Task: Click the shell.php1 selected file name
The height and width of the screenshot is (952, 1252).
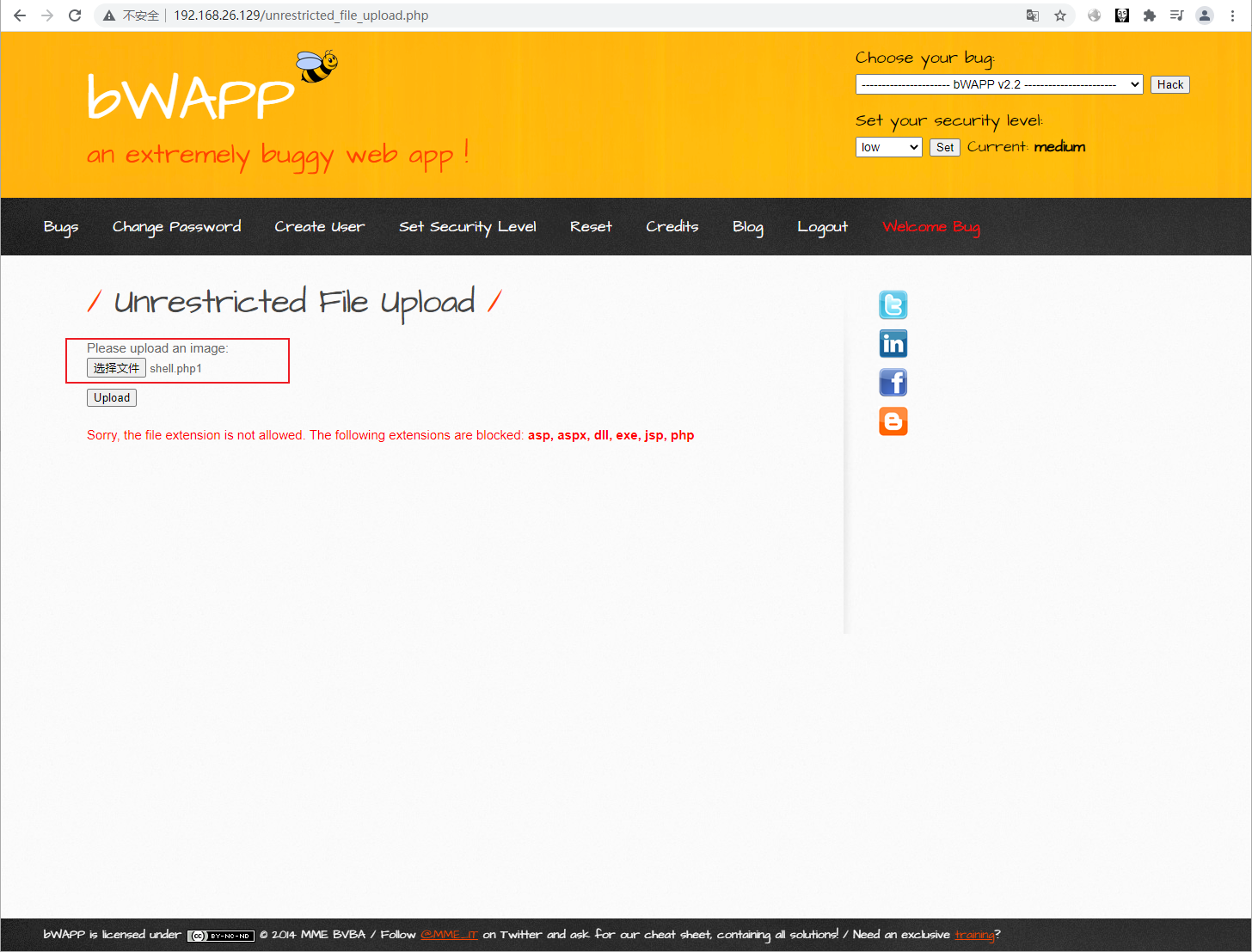Action: [176, 369]
